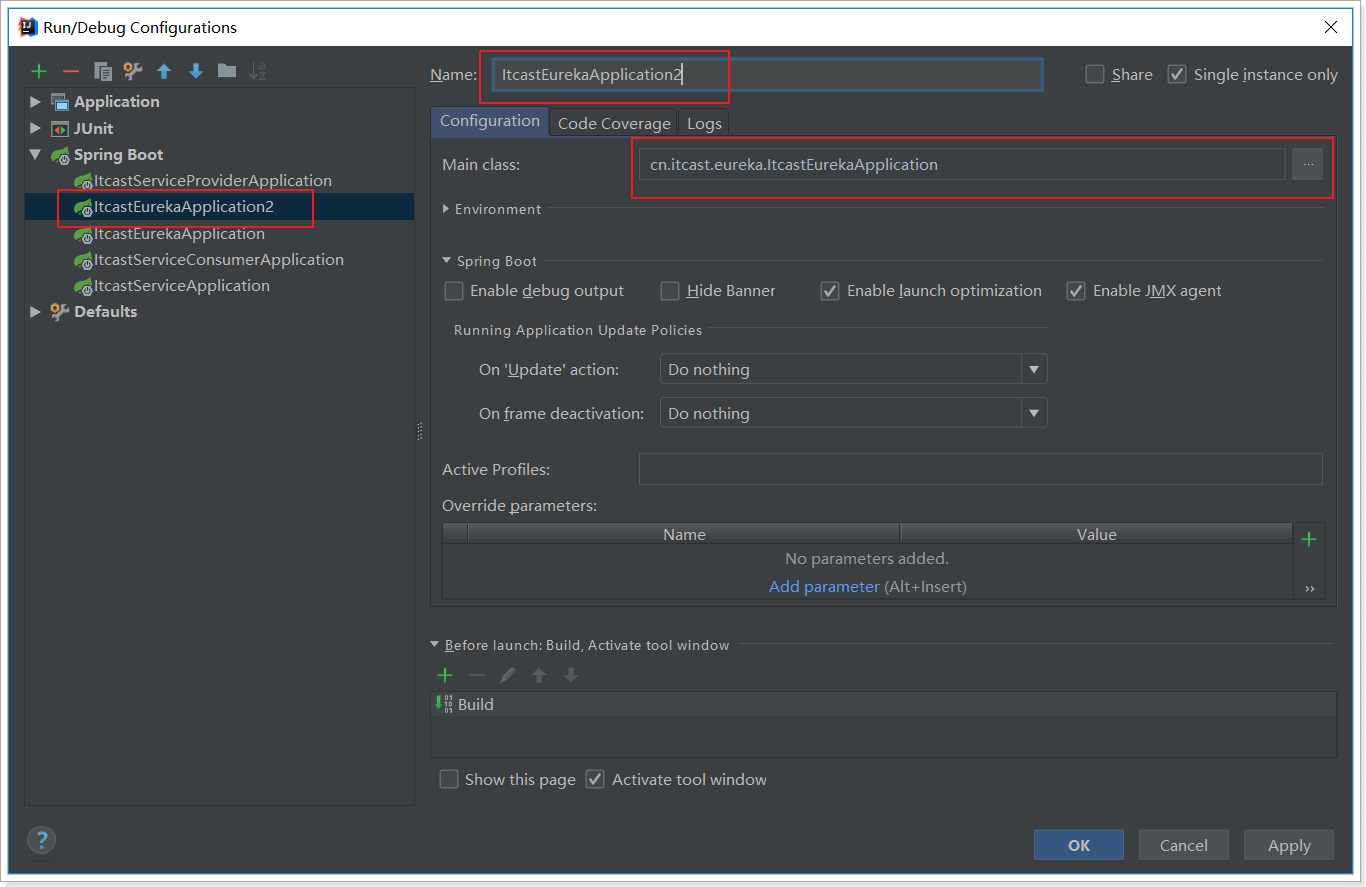Uncheck Activate tool window
Image resolution: width=1366 pixels, height=887 pixels.
[595, 779]
